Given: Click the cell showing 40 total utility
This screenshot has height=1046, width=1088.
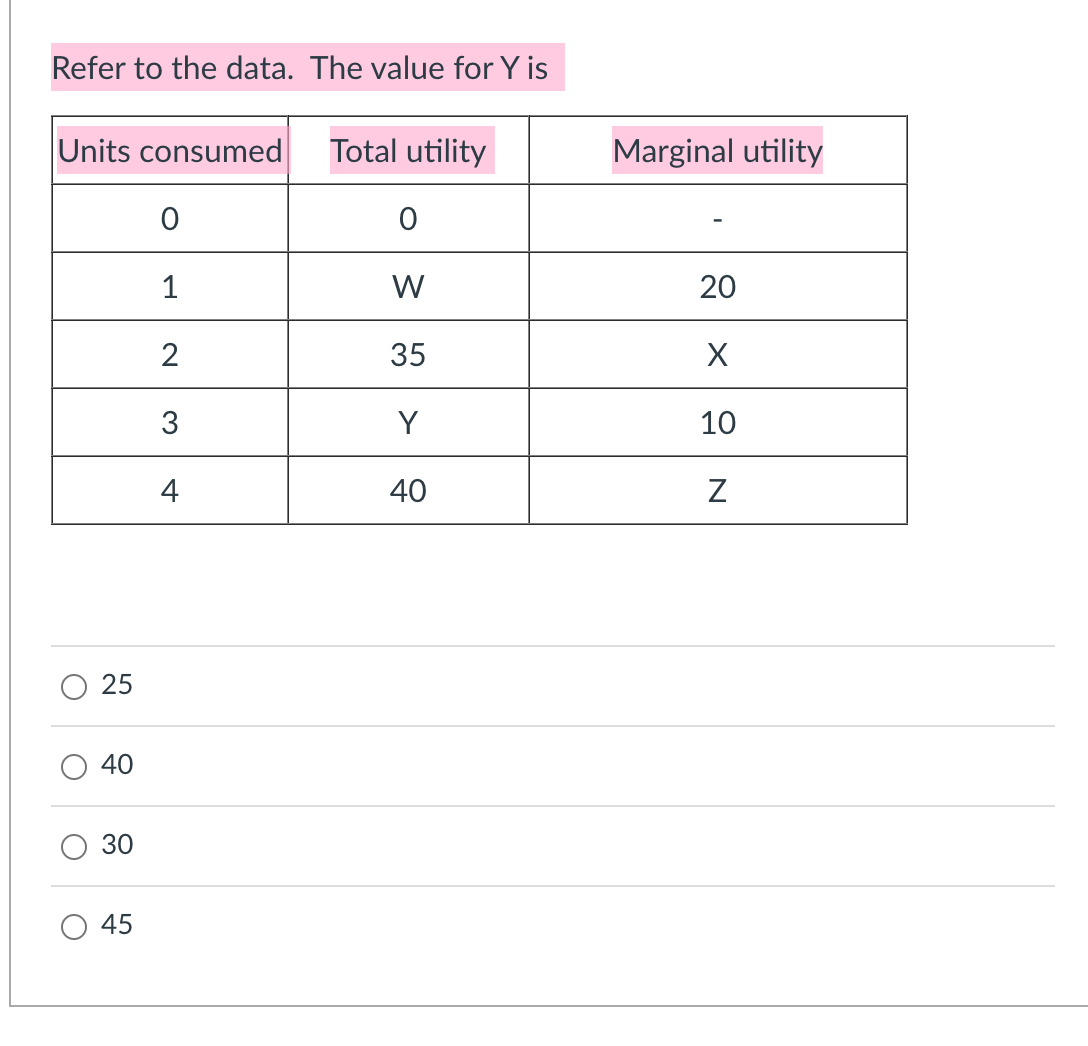Looking at the screenshot, I should point(408,490).
